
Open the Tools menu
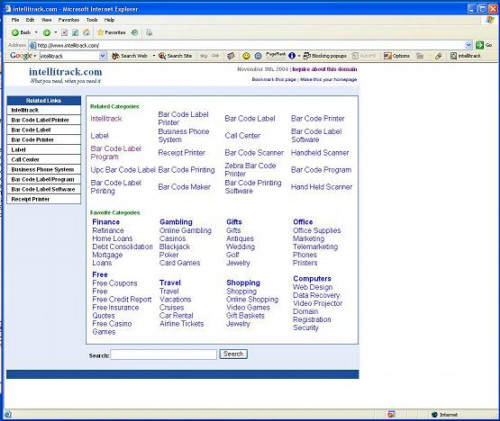click(x=92, y=20)
